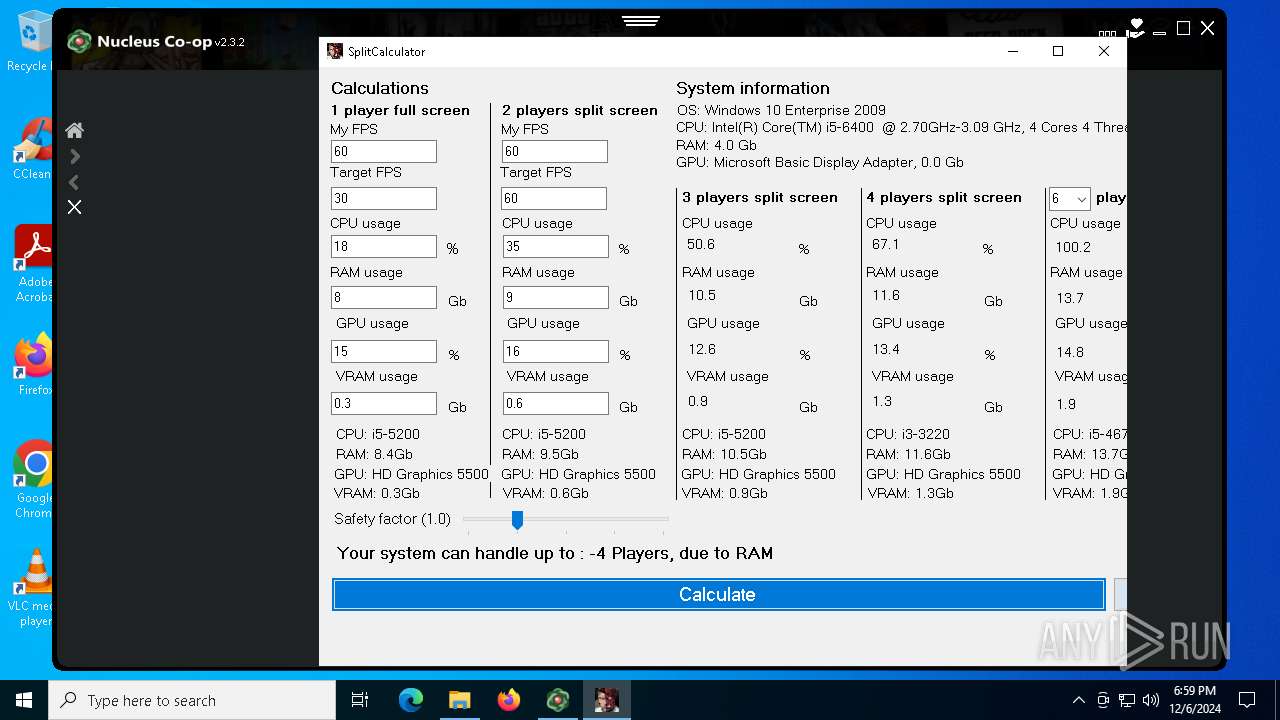Click 2 players GPU usage field

(x=555, y=351)
